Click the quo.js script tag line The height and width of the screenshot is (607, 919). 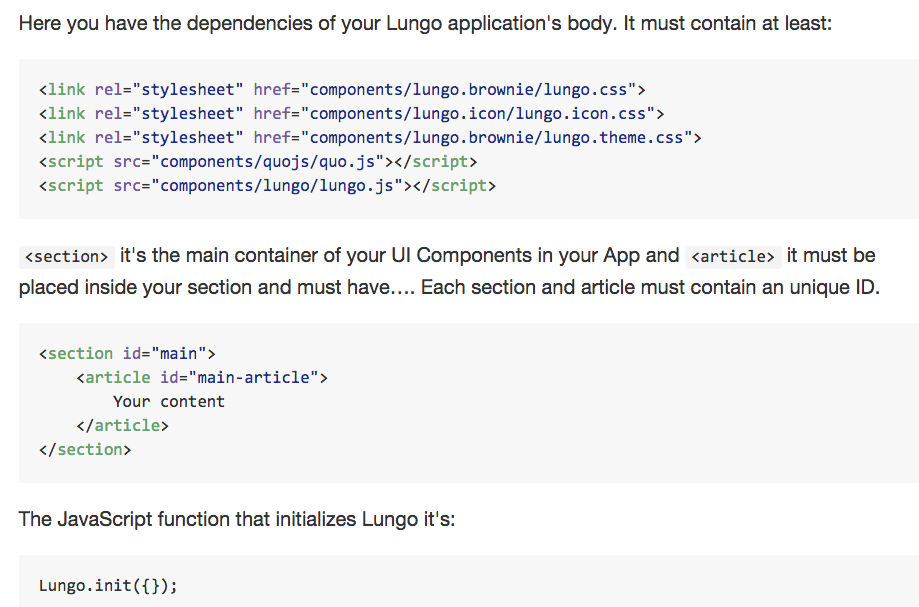point(258,162)
